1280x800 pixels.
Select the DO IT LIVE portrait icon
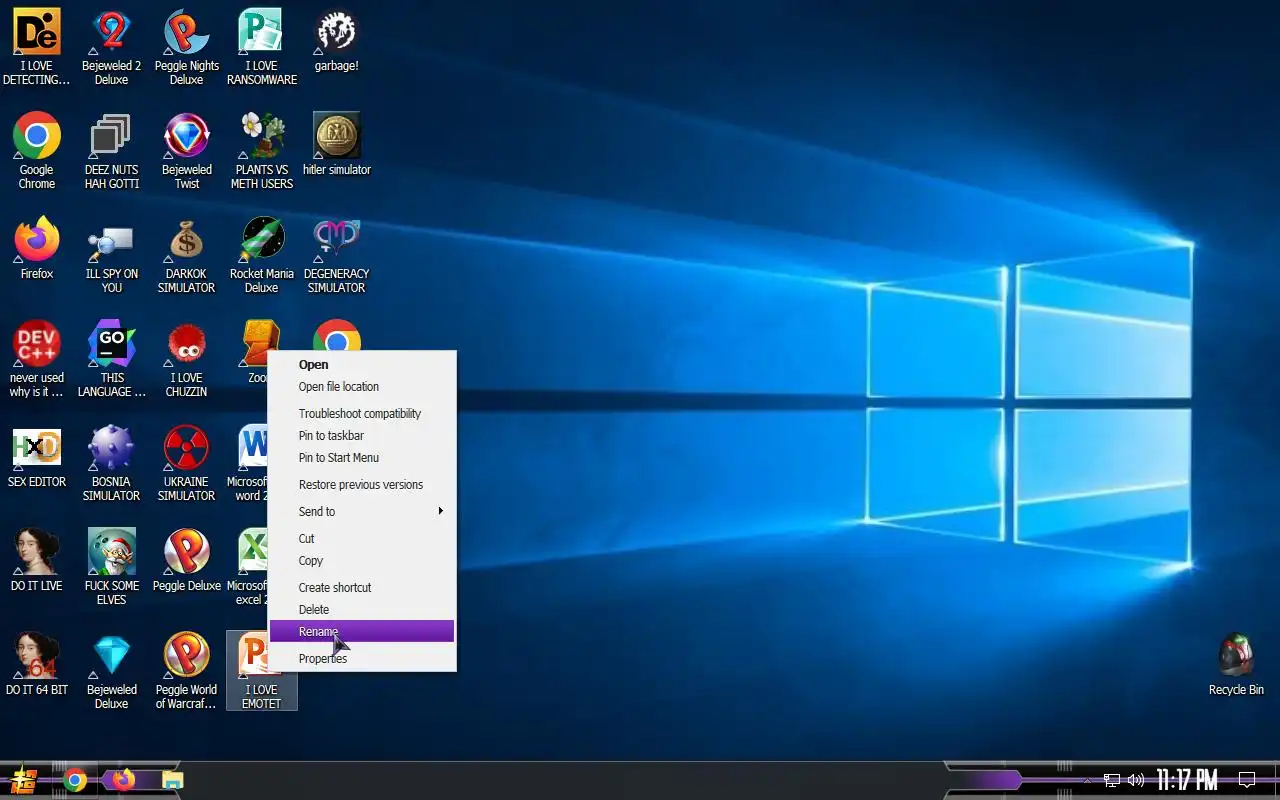tap(37, 560)
